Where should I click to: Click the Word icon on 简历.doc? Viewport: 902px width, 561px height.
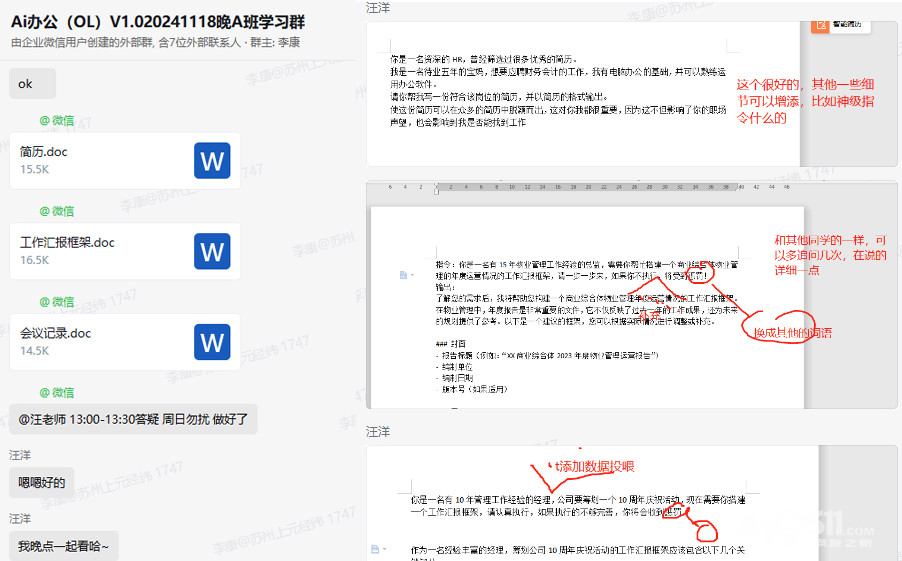coord(212,160)
